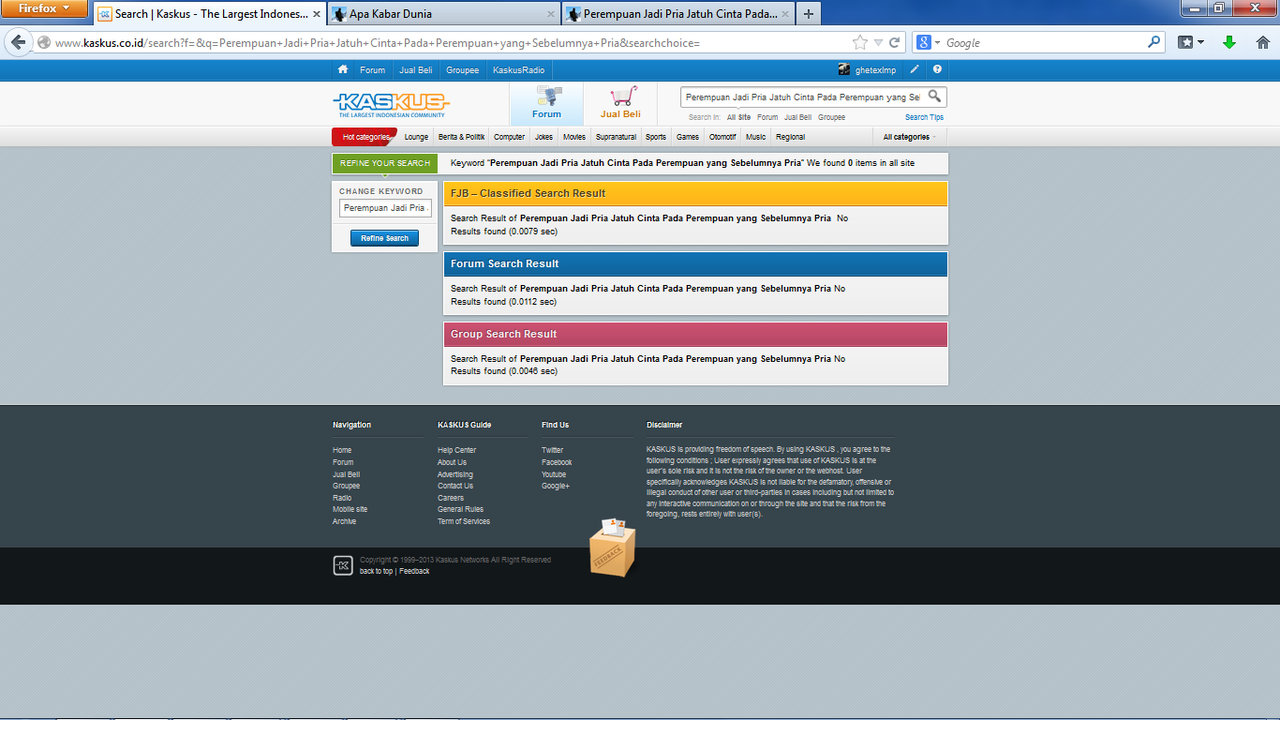Open Forum in top navigation bar
The width and height of the screenshot is (1280, 735).
373,70
